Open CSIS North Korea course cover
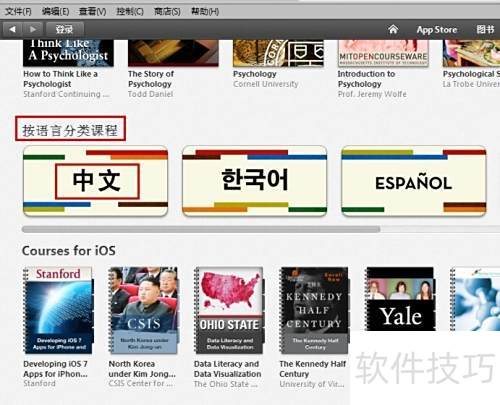500x405 pixels. 143,310
